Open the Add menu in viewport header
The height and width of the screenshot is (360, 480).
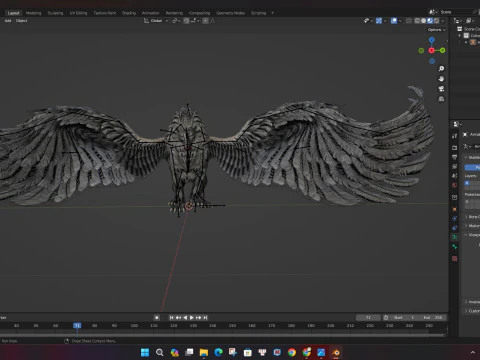pos(8,21)
